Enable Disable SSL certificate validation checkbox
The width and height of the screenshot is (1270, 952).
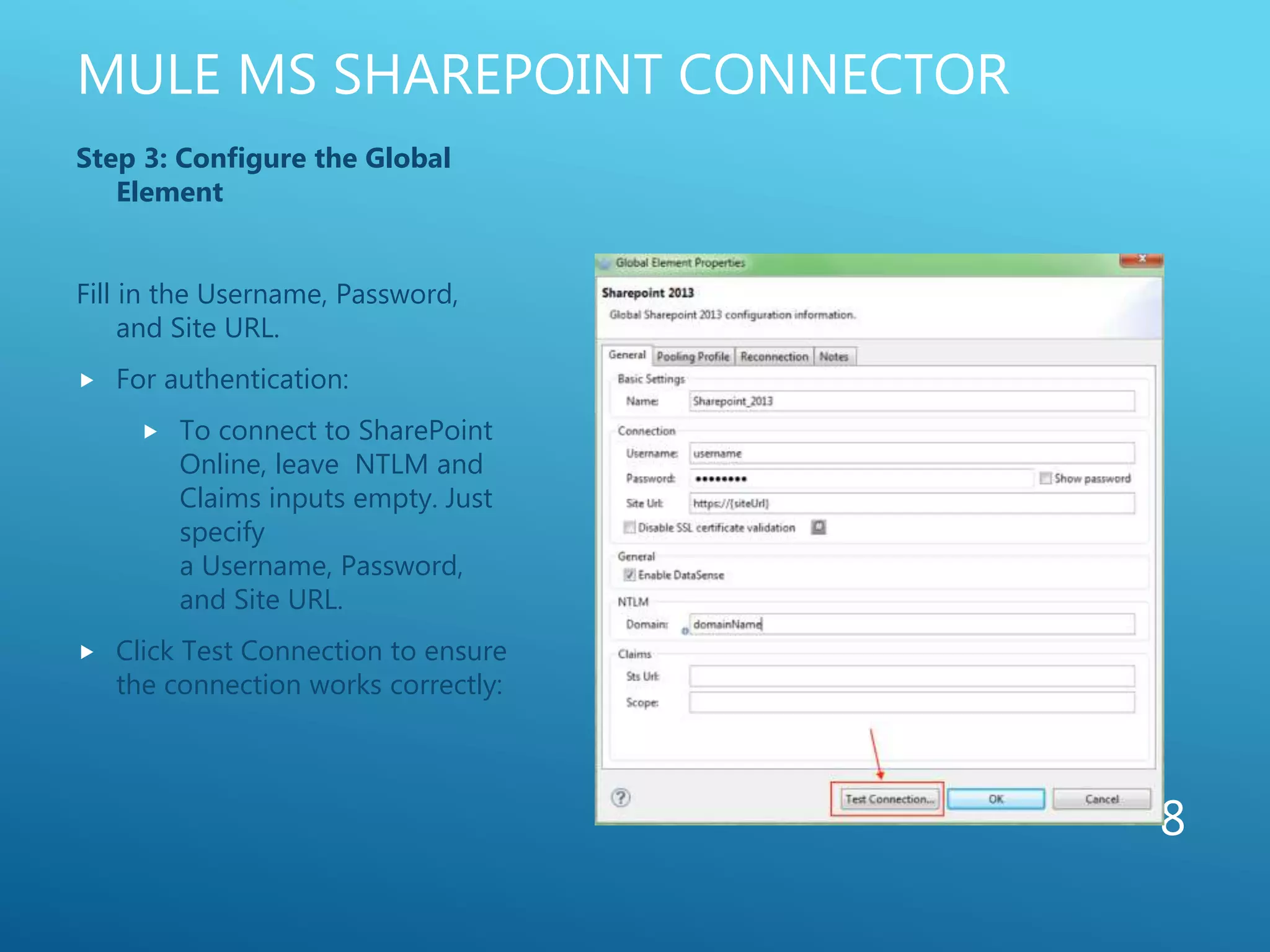[629, 527]
